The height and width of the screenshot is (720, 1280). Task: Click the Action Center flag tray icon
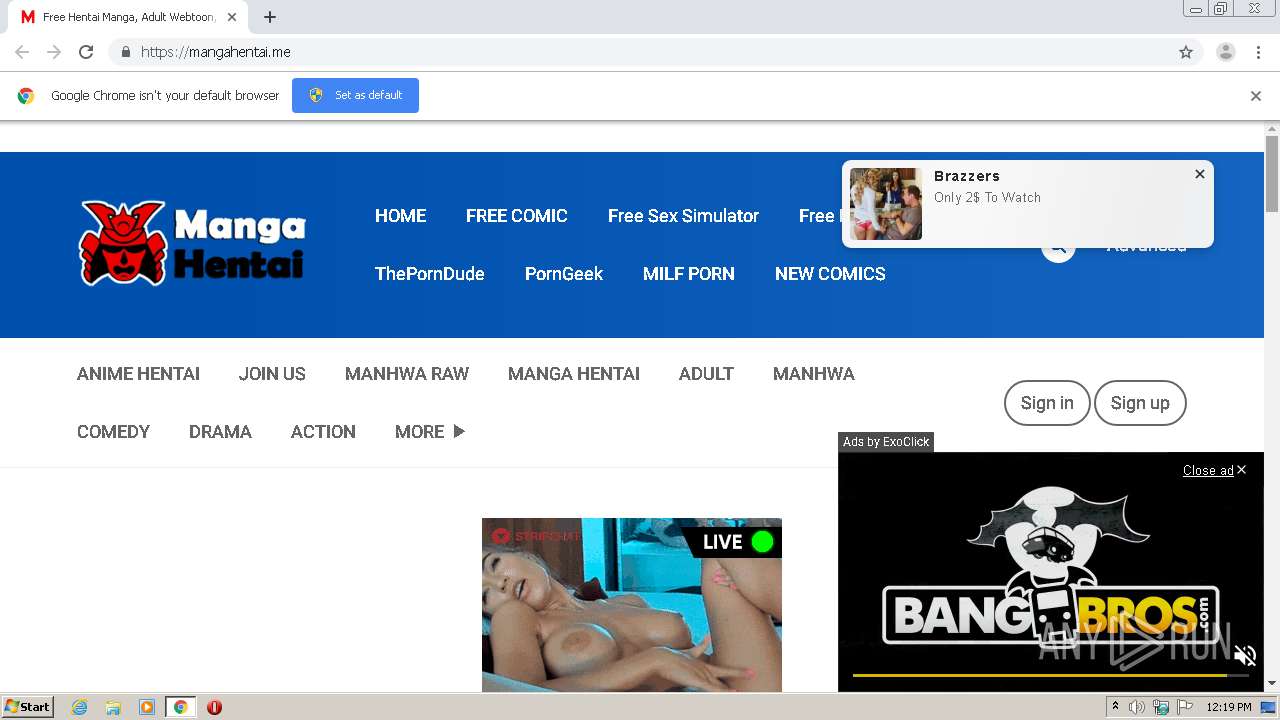pos(1185,707)
